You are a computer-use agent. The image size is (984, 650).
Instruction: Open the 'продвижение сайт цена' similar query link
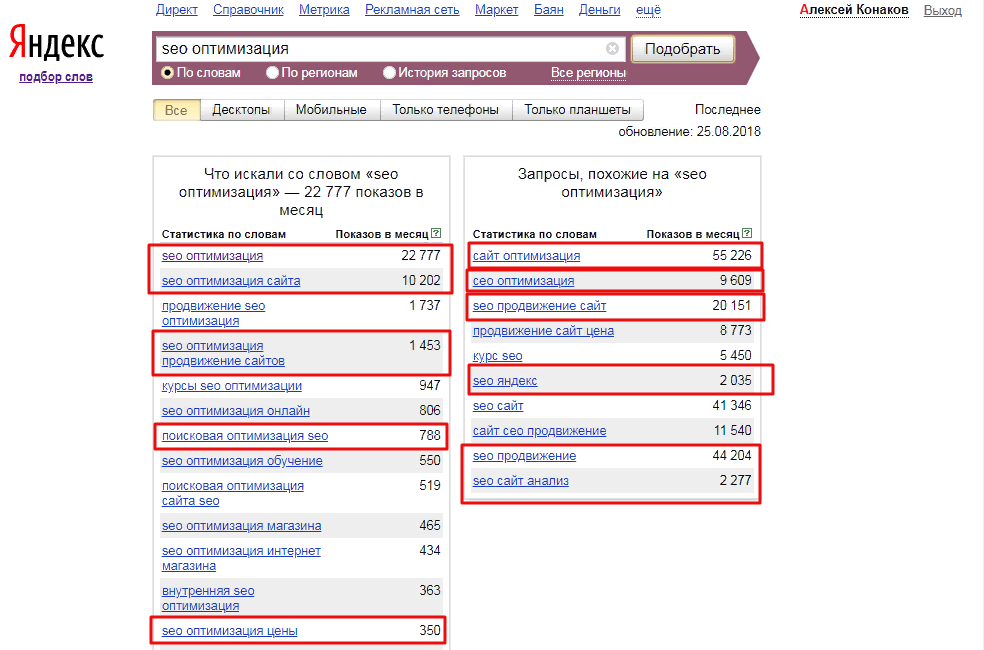tap(543, 331)
